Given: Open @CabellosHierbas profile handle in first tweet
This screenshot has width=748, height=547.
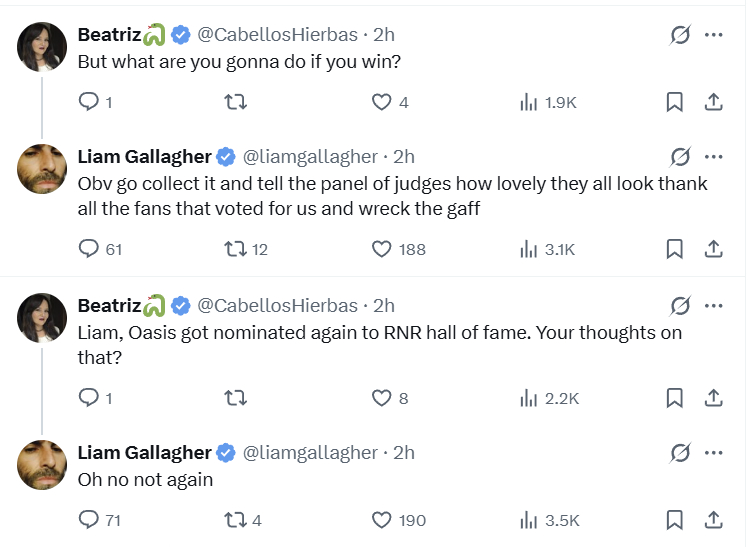Looking at the screenshot, I should point(277,35).
